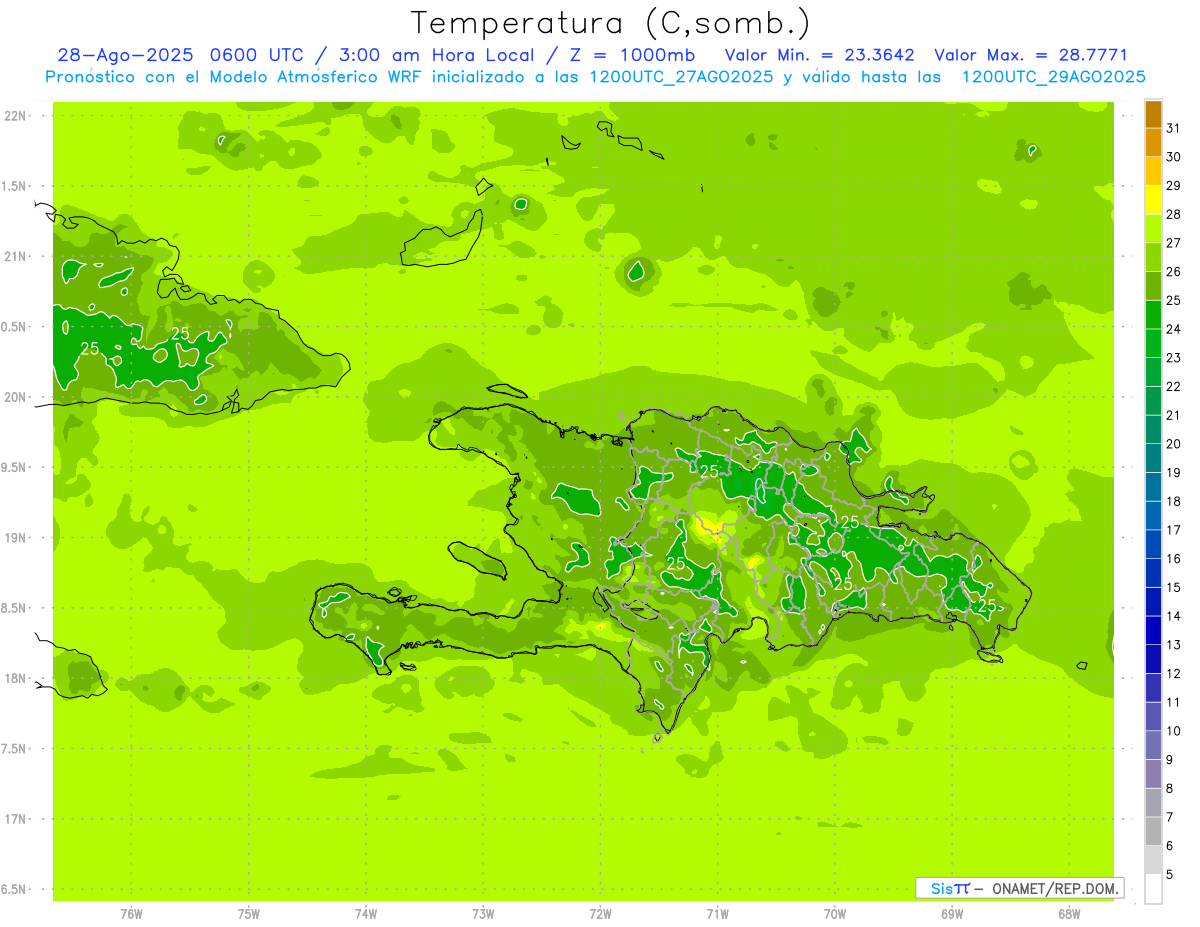Viewport: 1200px width, 927px height.
Task: Click the '70W' longitude label
Action: [835, 914]
